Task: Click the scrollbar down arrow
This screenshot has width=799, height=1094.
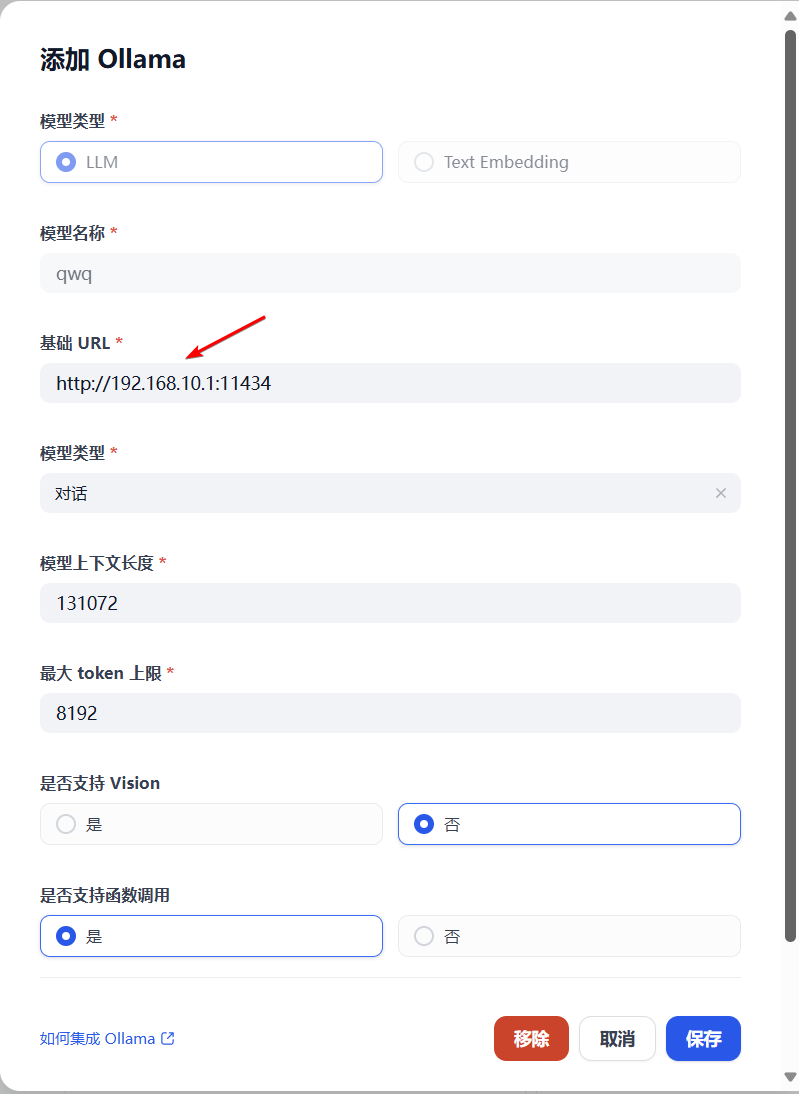Action: (x=790, y=1077)
